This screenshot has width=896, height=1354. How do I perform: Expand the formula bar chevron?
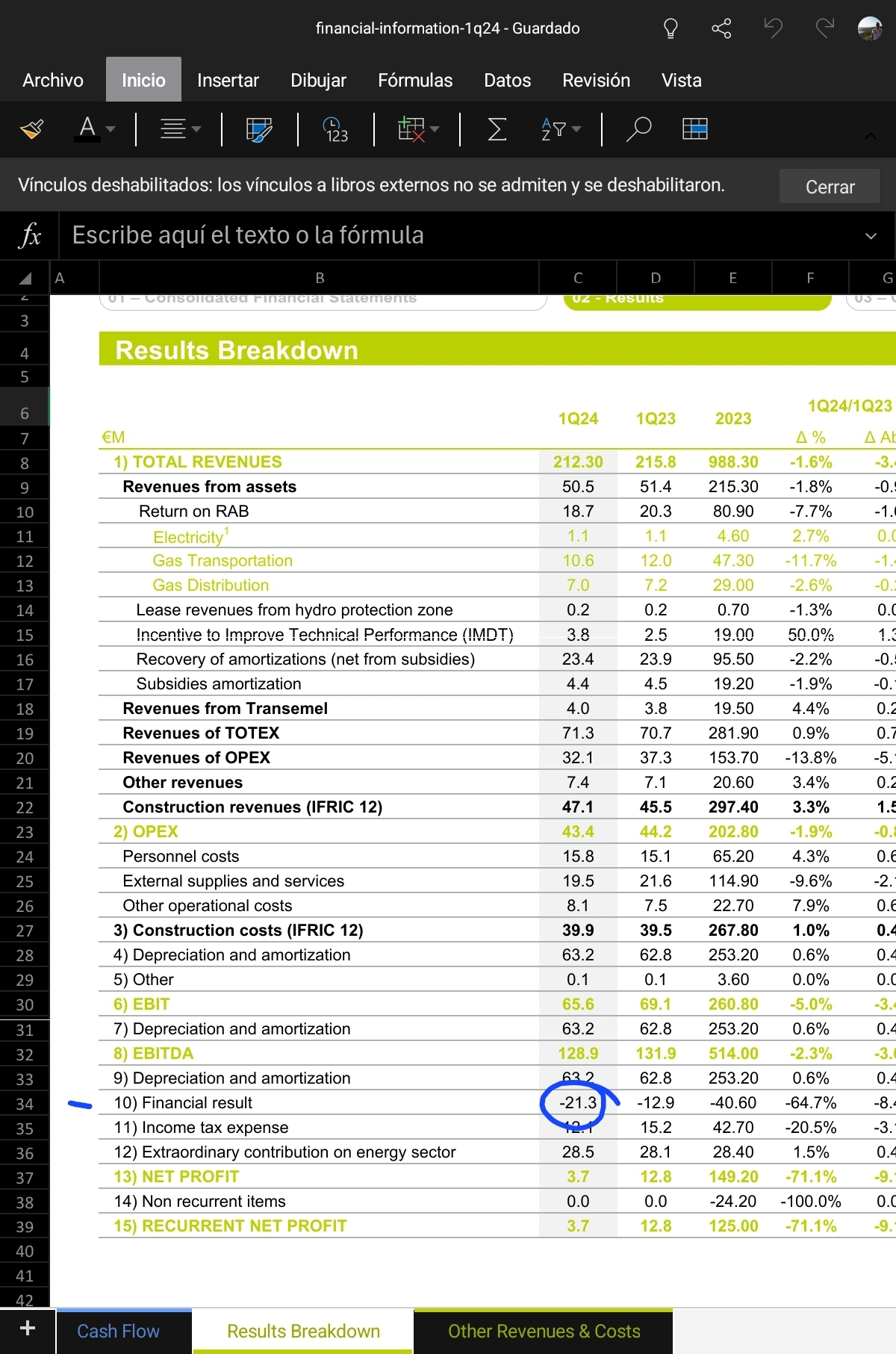[871, 236]
